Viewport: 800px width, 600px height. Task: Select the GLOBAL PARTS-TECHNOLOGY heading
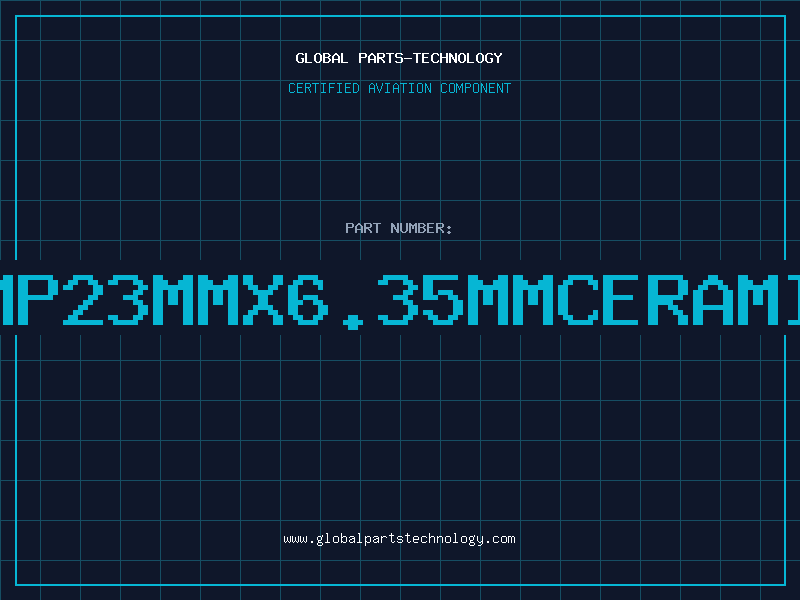[399, 58]
